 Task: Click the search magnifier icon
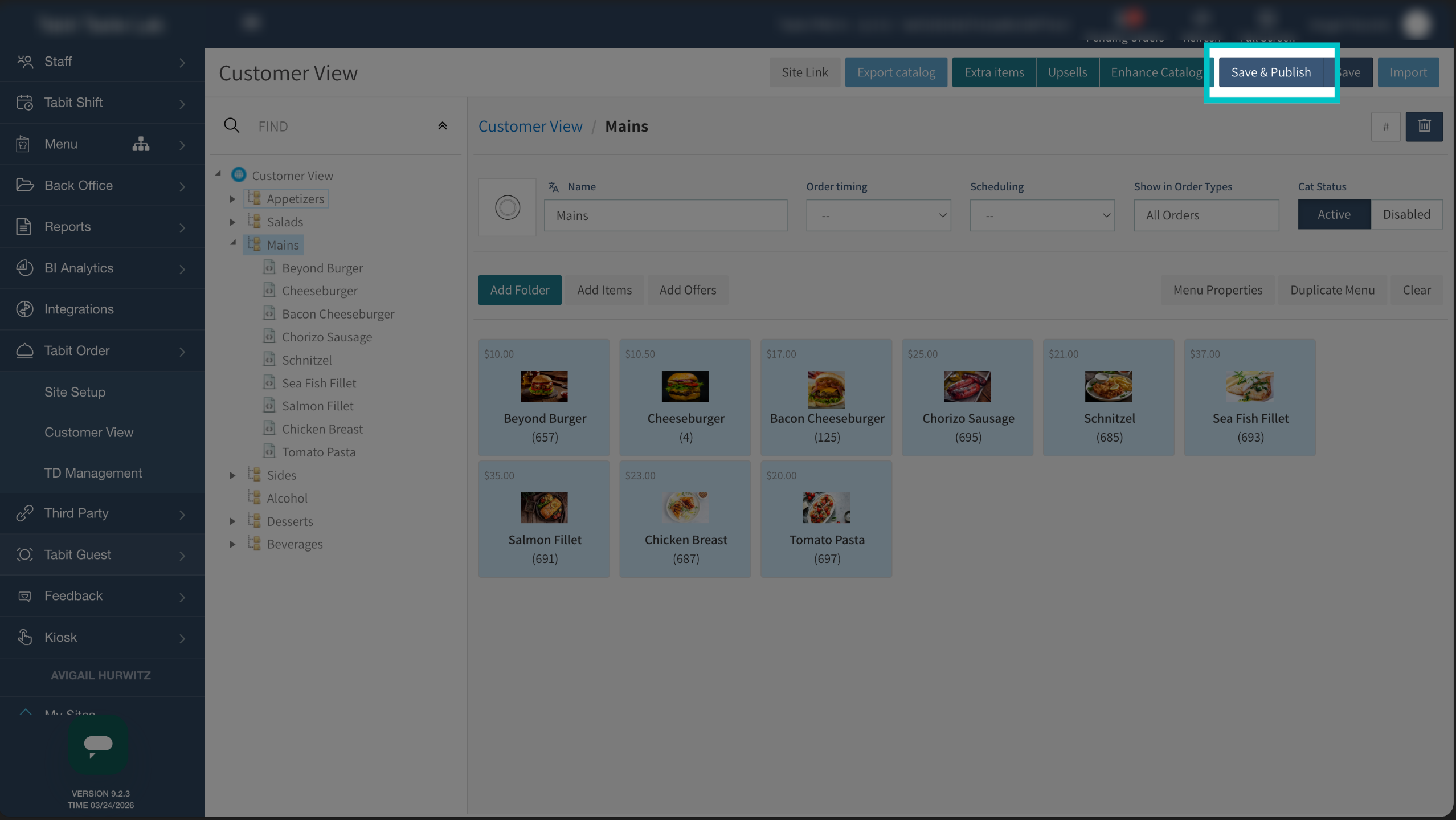click(x=231, y=125)
